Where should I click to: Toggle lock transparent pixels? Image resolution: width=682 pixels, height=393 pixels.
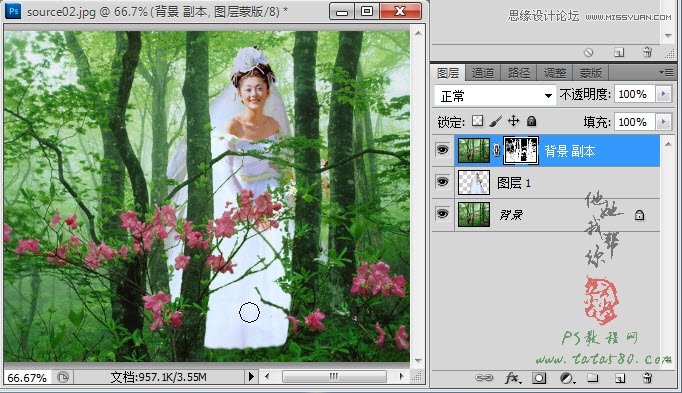(477, 121)
